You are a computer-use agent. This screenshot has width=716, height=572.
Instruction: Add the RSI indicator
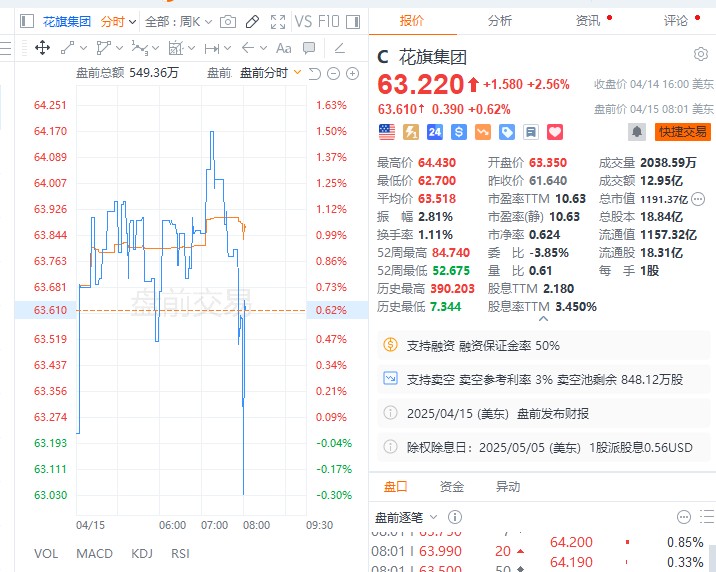180,554
